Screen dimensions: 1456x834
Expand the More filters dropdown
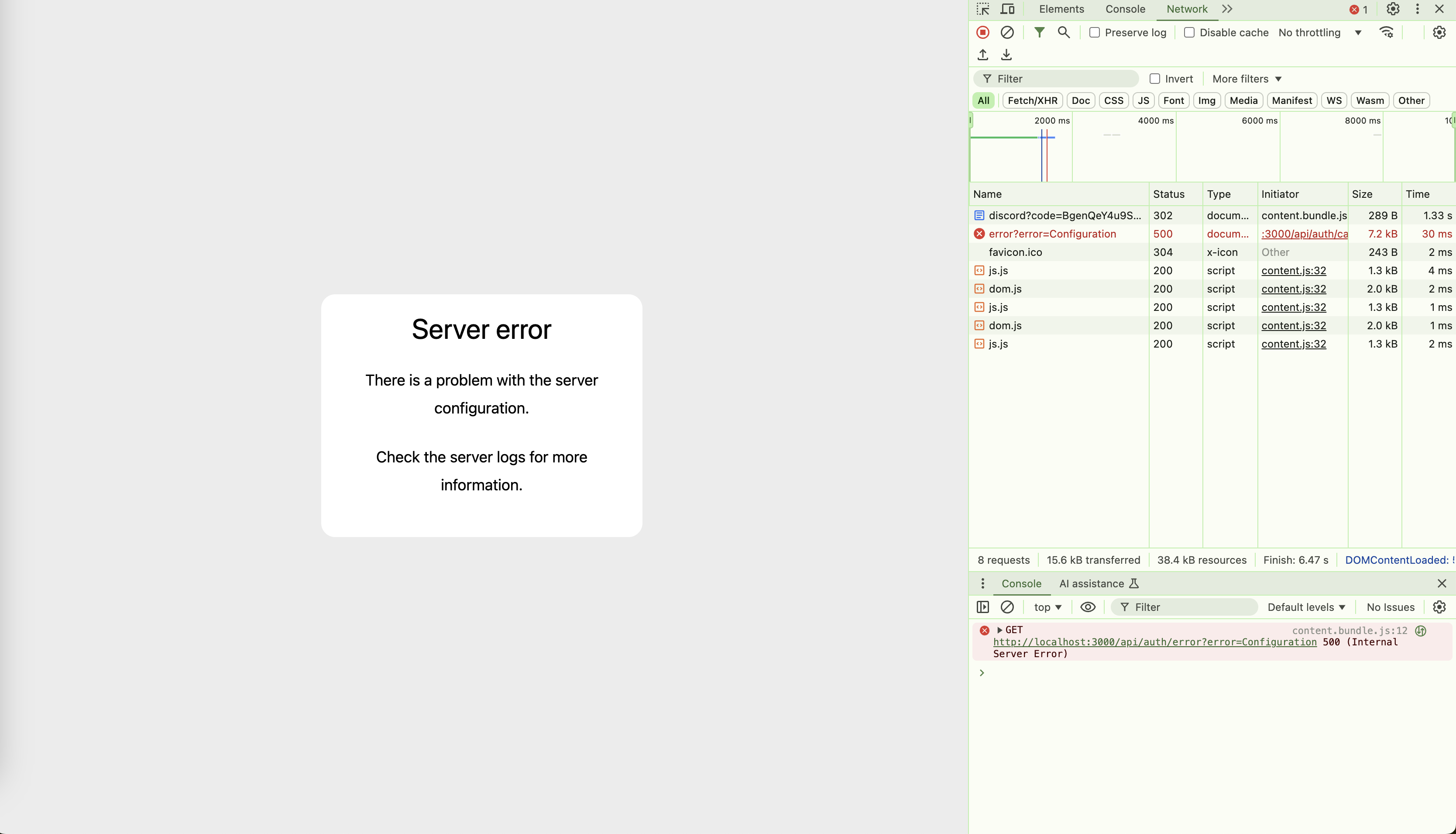click(1247, 79)
